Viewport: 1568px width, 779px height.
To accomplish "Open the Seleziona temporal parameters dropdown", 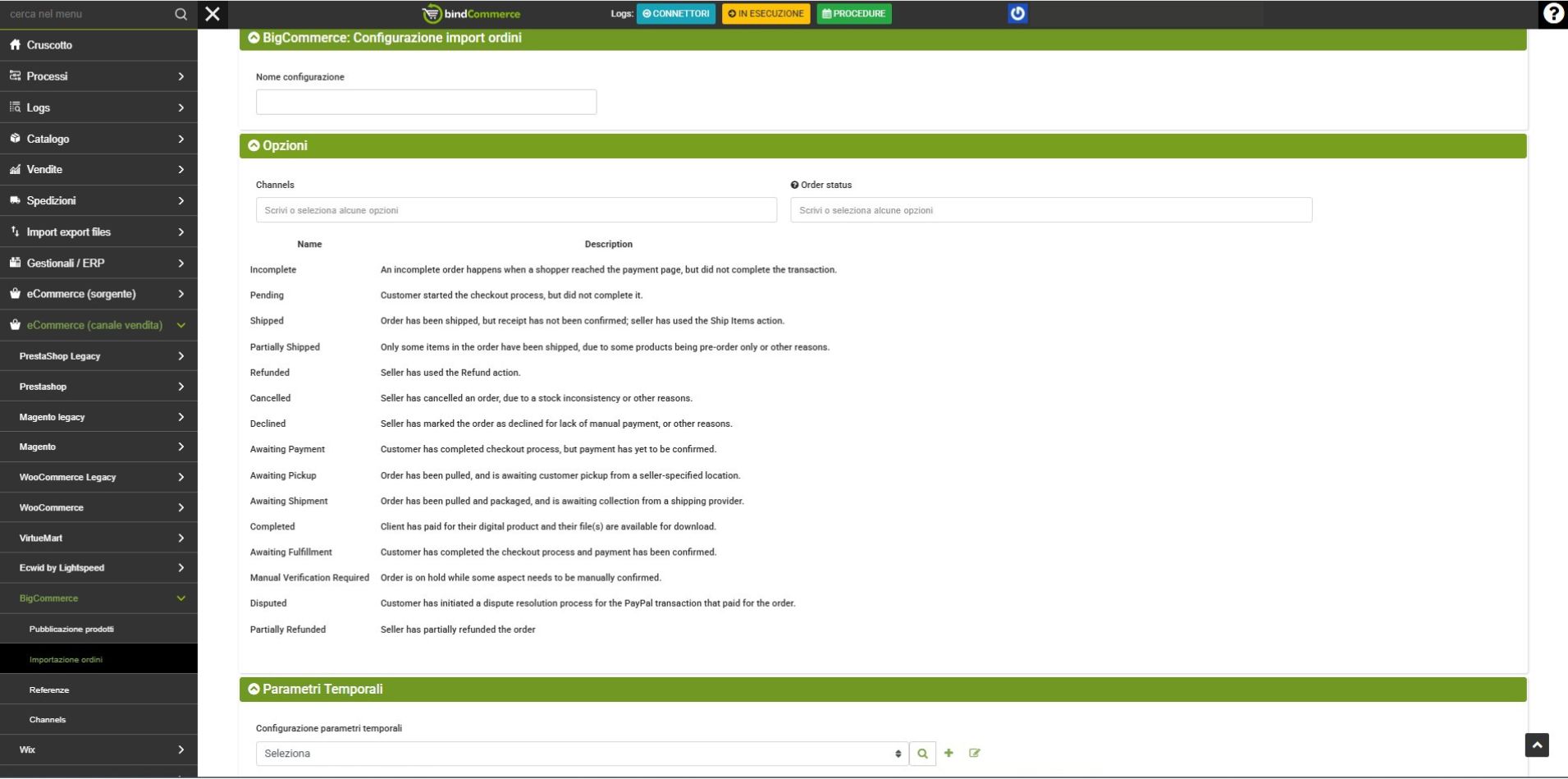I will point(582,754).
